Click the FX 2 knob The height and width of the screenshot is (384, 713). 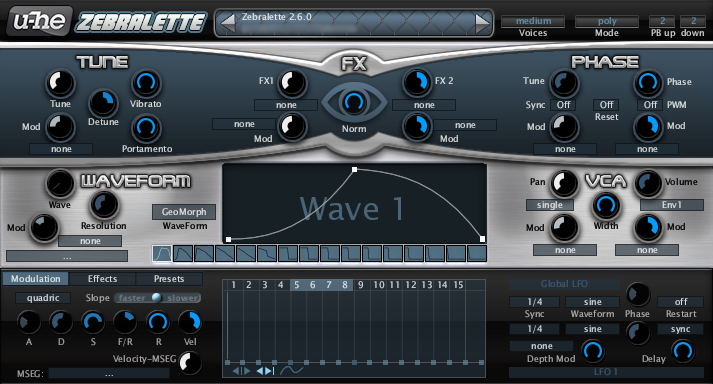coord(417,82)
